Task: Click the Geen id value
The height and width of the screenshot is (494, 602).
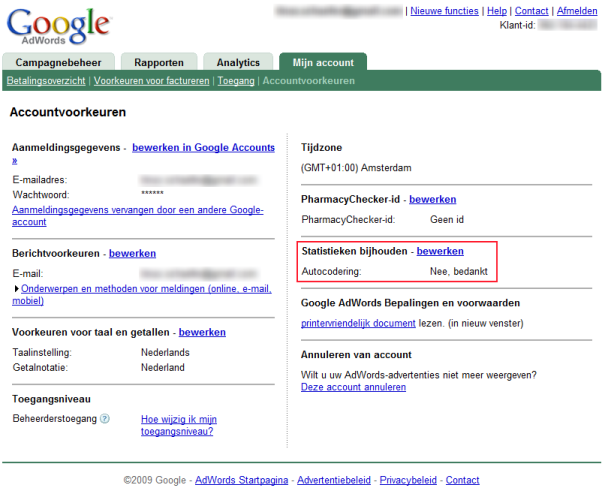Action: [x=447, y=220]
